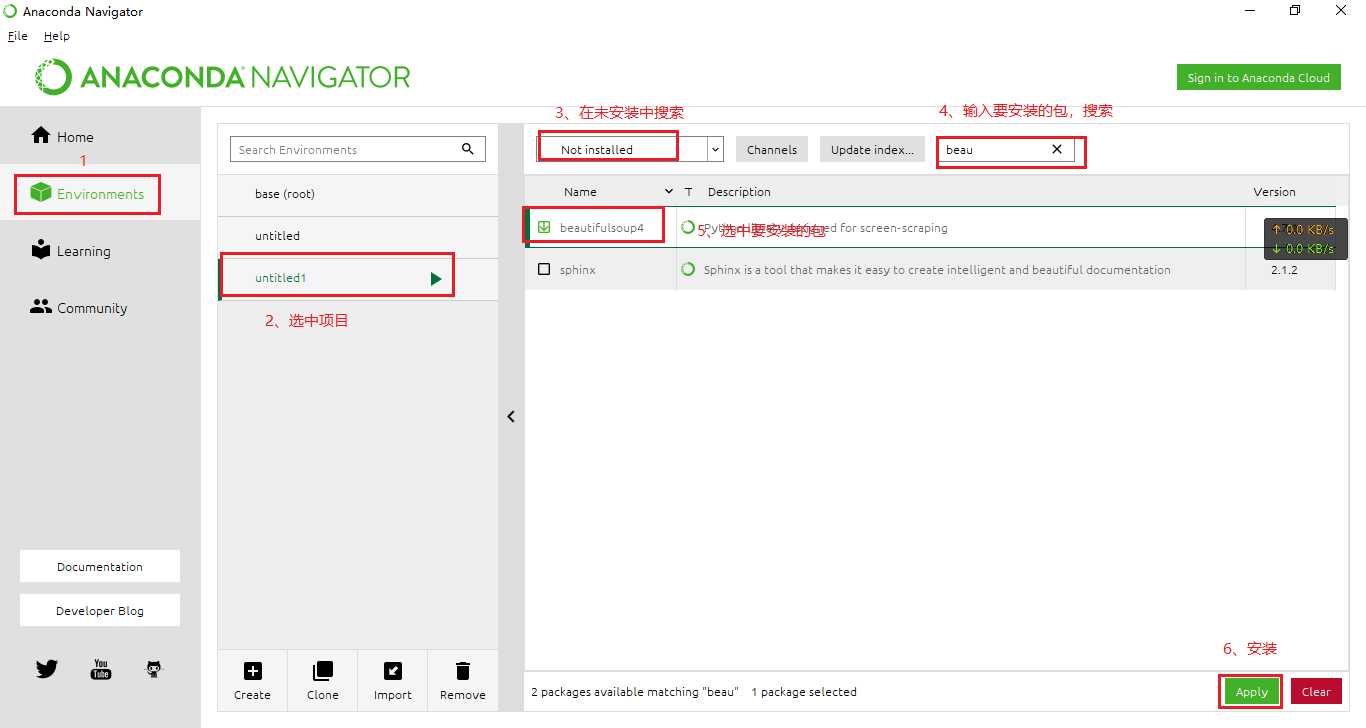The width and height of the screenshot is (1366, 728).
Task: Click the Learning icon
Action: [40, 250]
